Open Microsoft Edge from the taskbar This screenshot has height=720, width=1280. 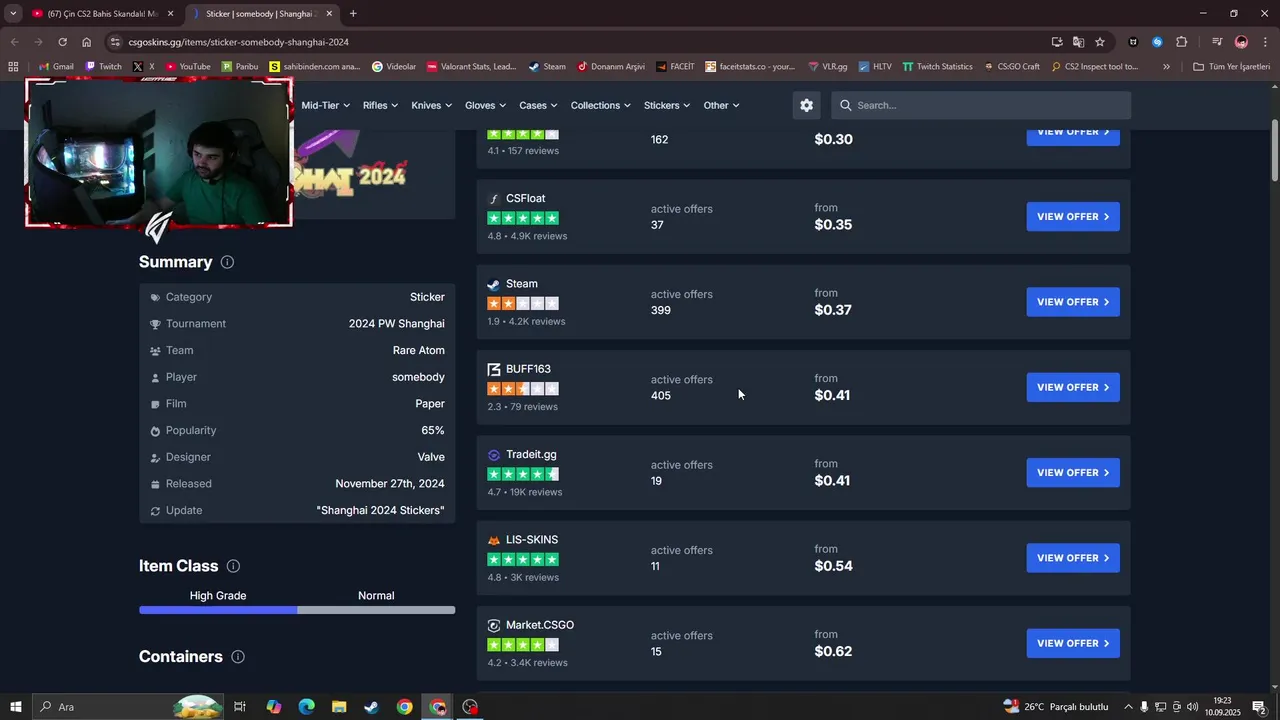pos(307,707)
